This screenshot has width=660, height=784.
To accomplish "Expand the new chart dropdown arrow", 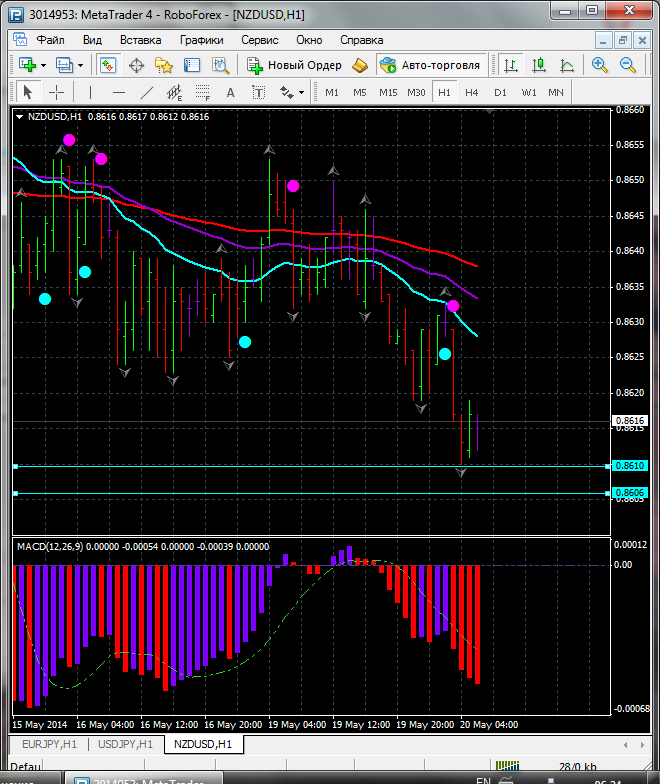I will point(42,65).
